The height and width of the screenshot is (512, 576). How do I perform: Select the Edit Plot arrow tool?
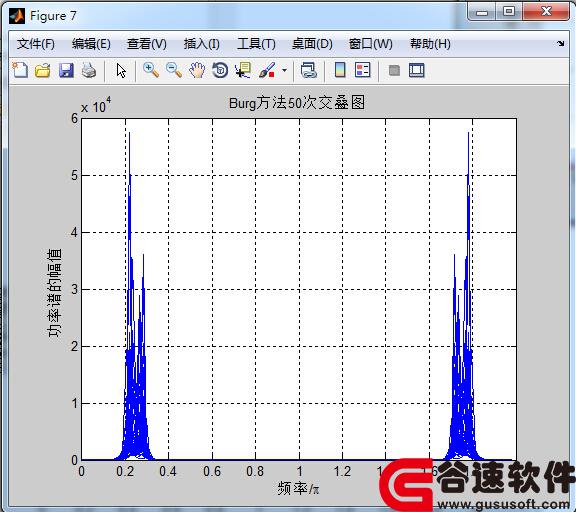point(121,70)
